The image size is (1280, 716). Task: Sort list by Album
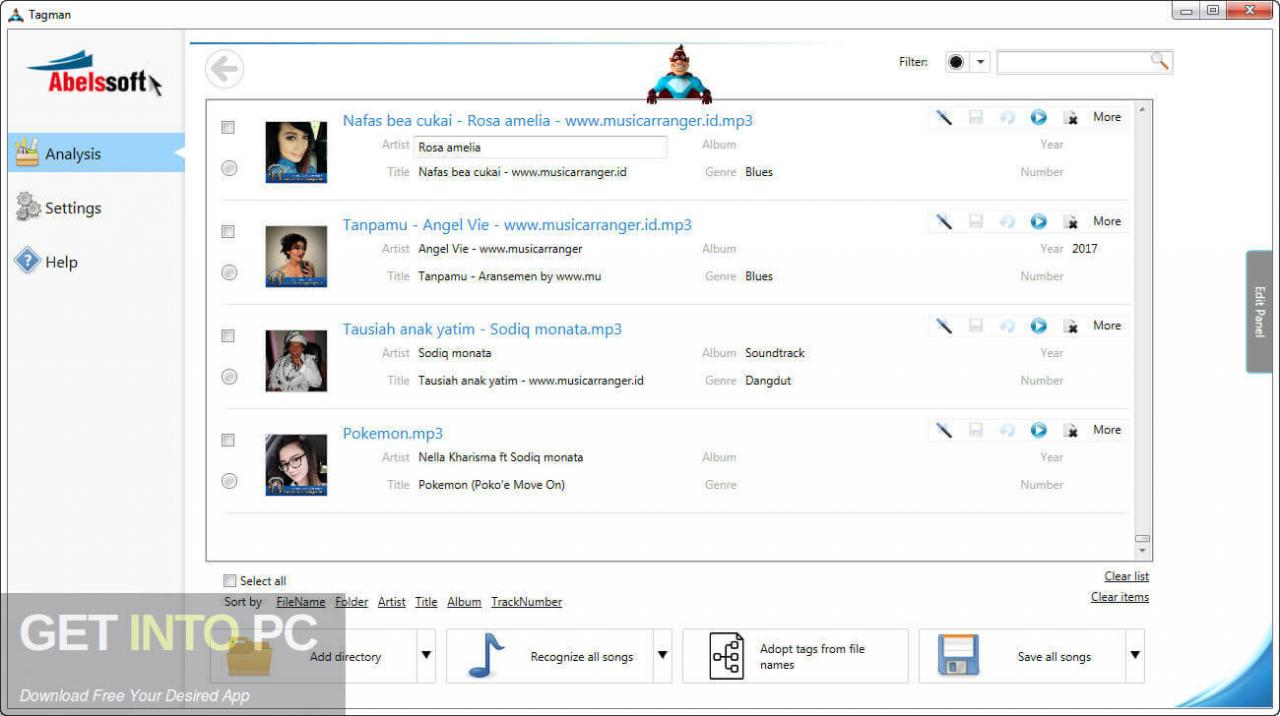(464, 602)
